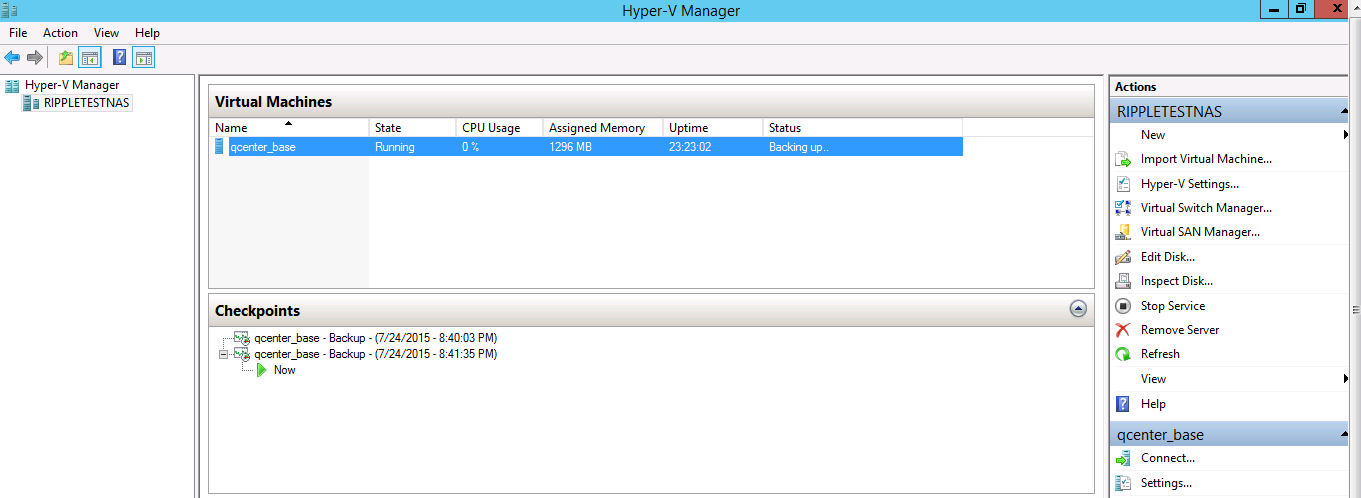Click New in the Actions pane
The height and width of the screenshot is (498, 1361).
coord(1153,135)
